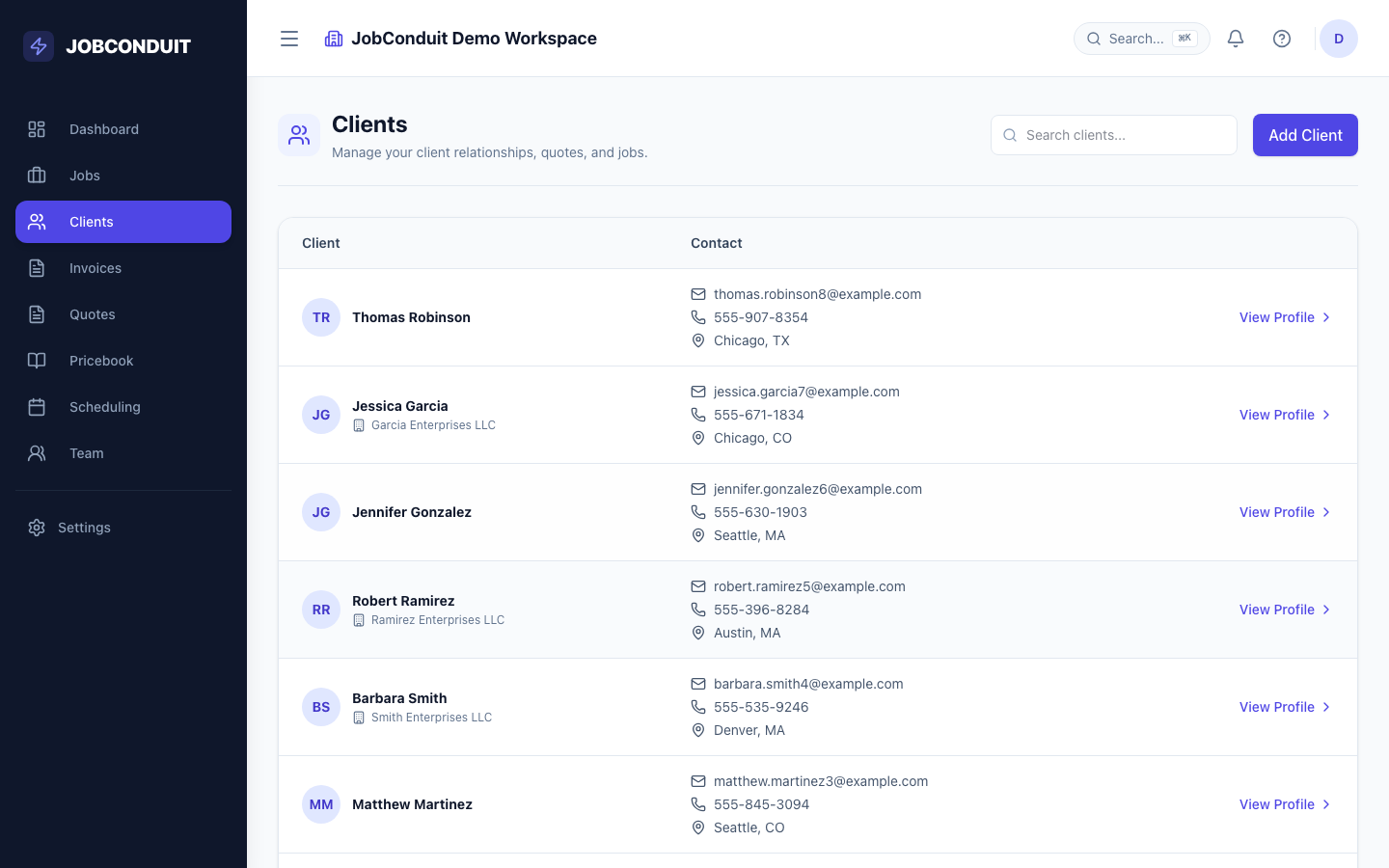Screen dimensions: 1389x868
Task: Click email thomas.robinson8@example.com
Action: [817, 294]
